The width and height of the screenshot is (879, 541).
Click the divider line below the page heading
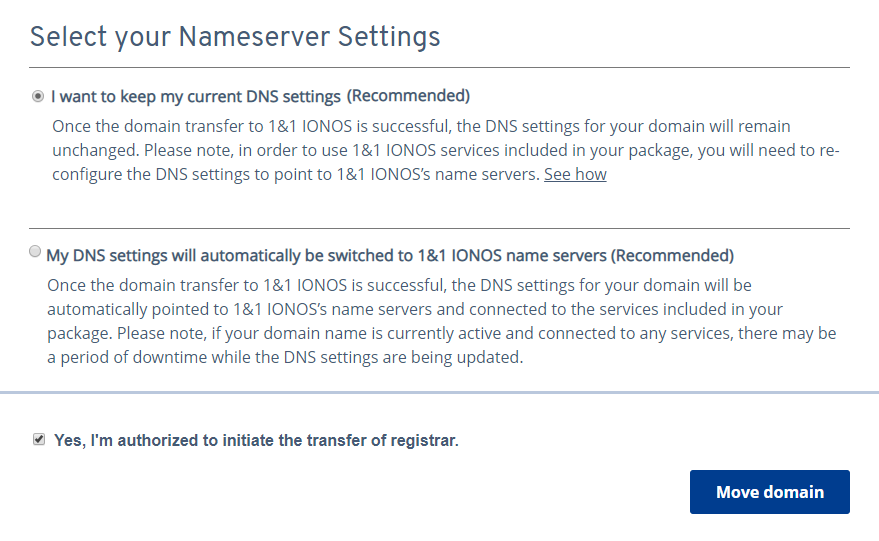tap(439, 68)
